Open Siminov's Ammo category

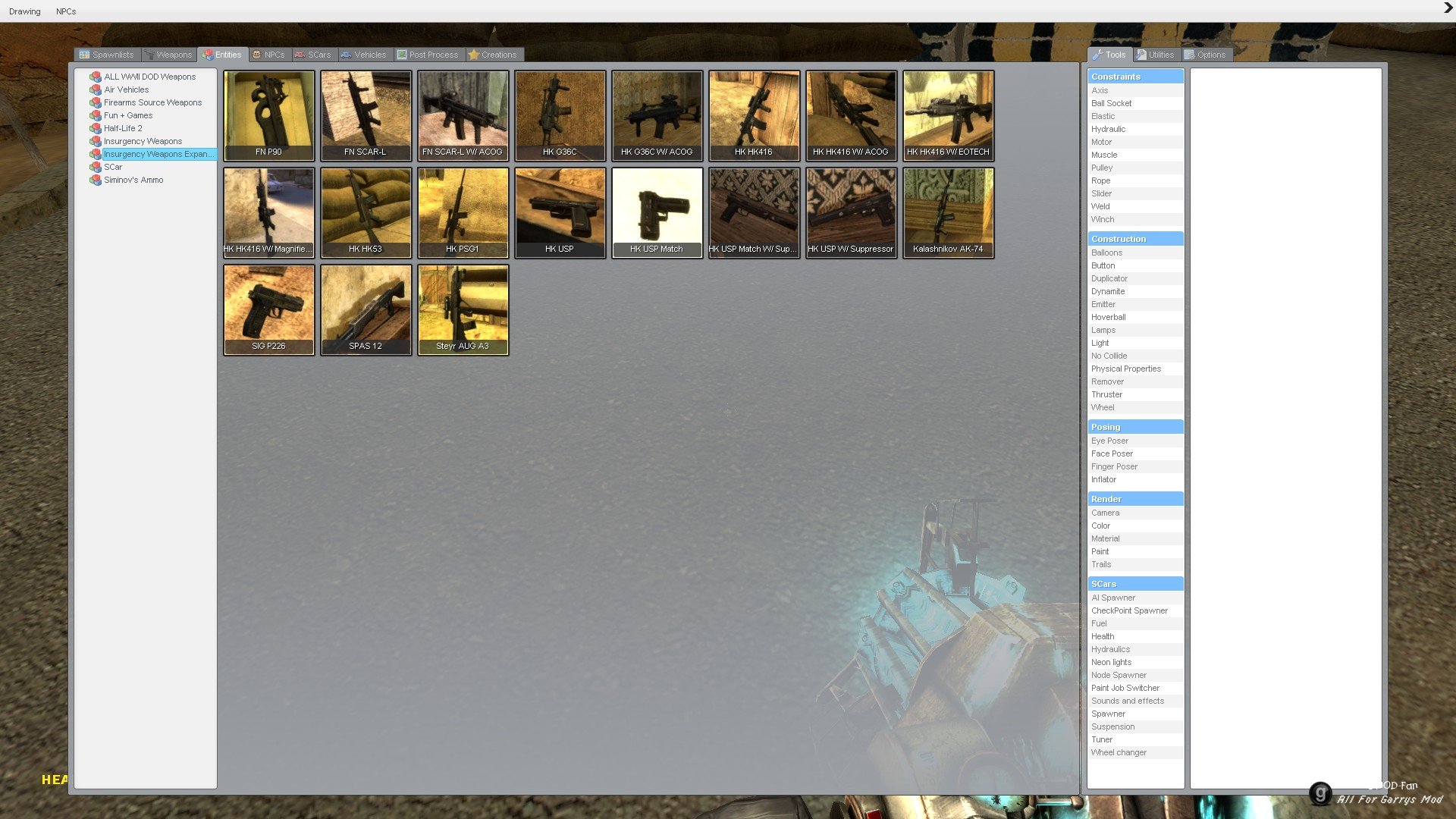(133, 180)
